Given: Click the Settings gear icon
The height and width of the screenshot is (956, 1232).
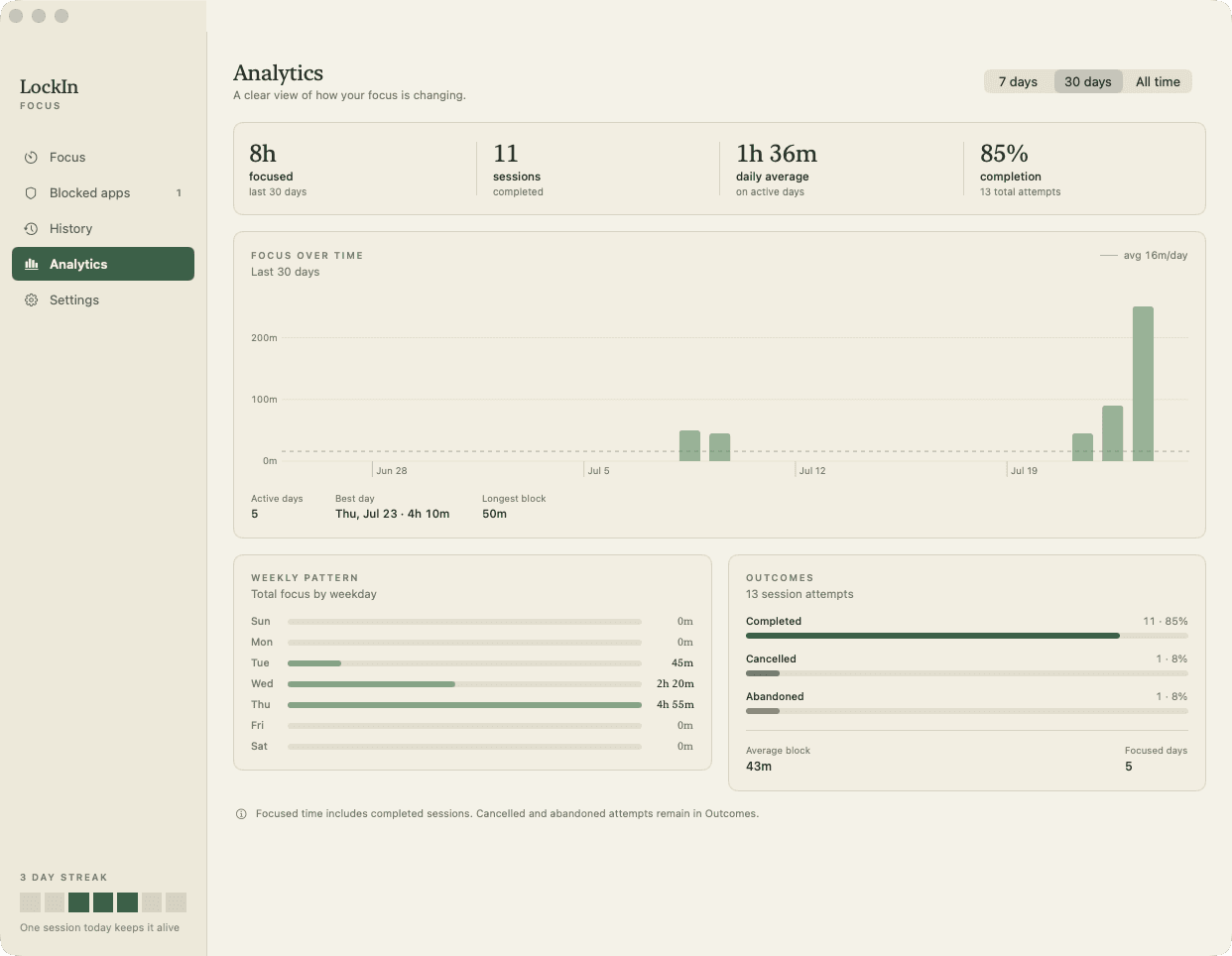Looking at the screenshot, I should (x=31, y=300).
